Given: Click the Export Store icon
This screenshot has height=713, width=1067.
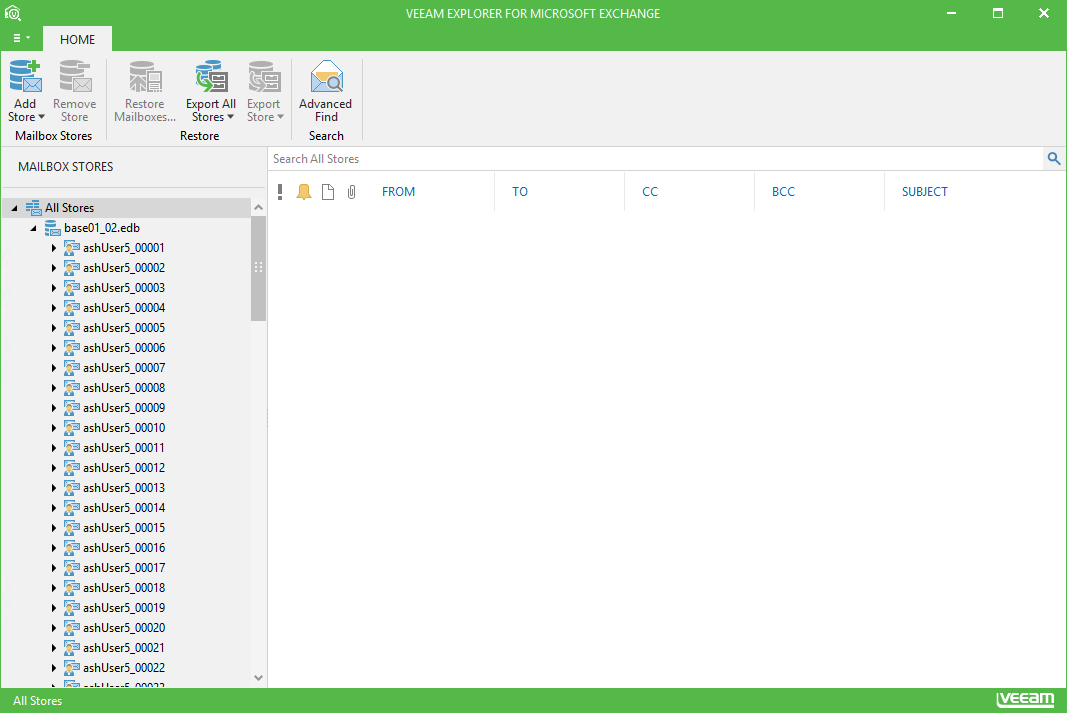Looking at the screenshot, I should [264, 76].
